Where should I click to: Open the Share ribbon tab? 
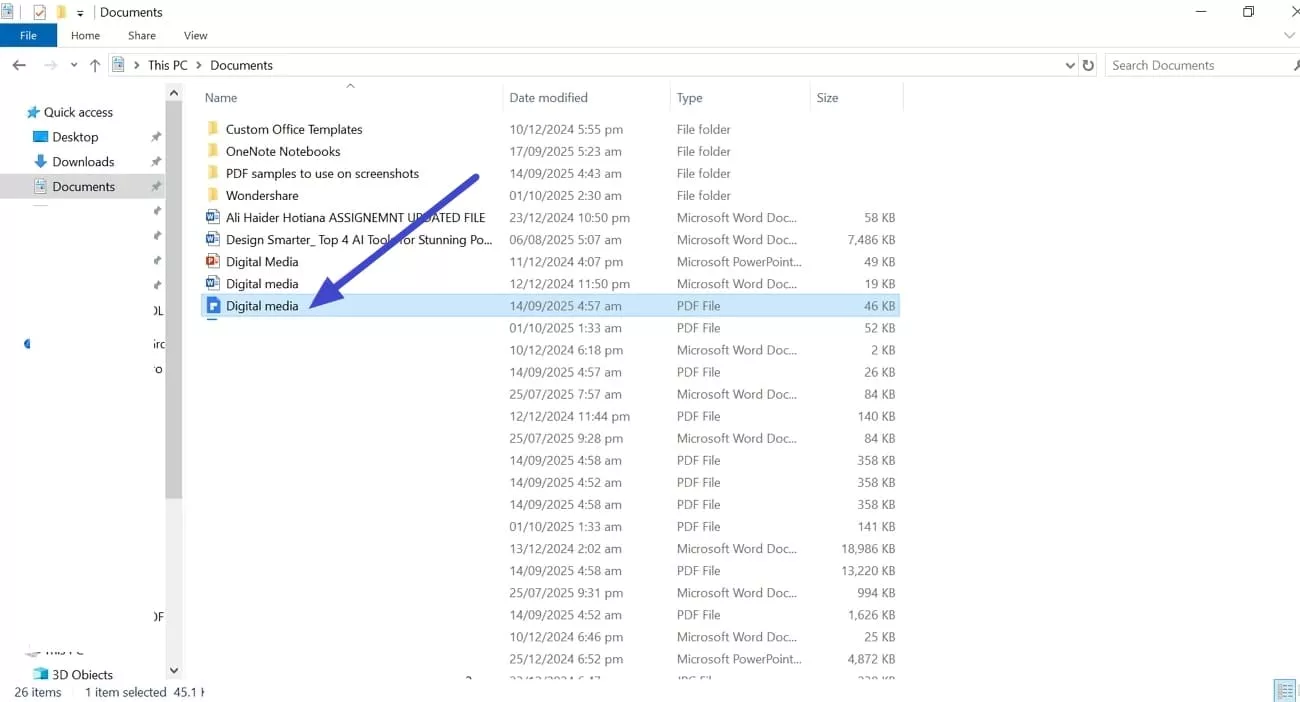(141, 35)
